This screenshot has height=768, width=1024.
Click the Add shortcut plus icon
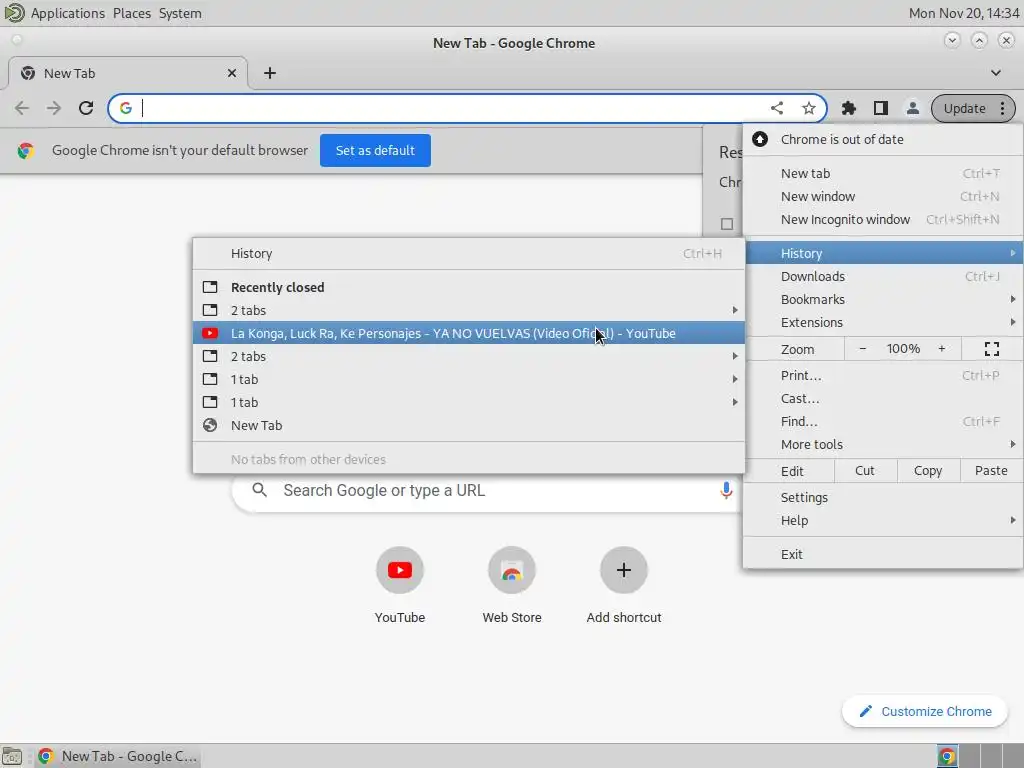tap(624, 570)
